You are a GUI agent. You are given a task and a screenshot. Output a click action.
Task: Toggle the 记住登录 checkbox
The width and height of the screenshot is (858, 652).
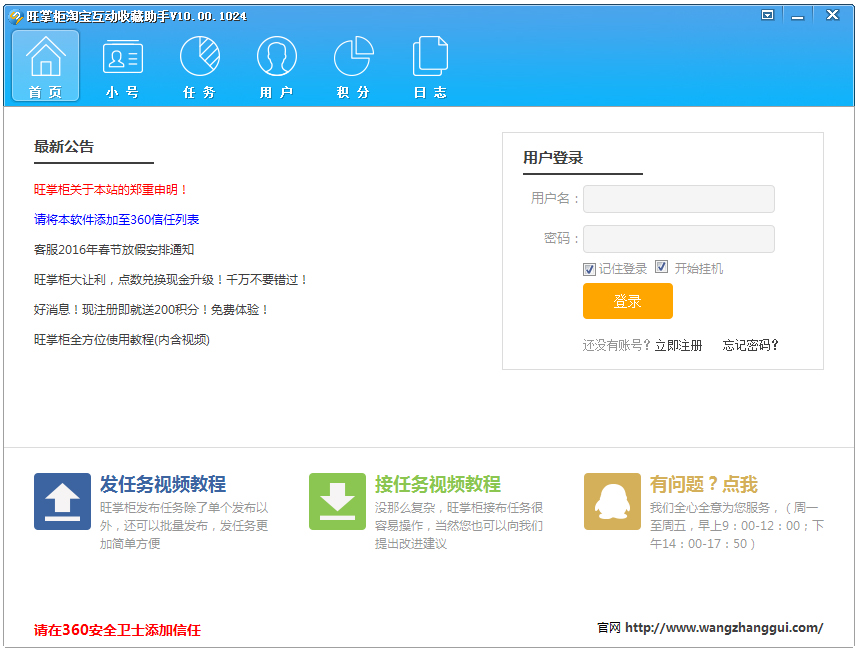pos(589,269)
